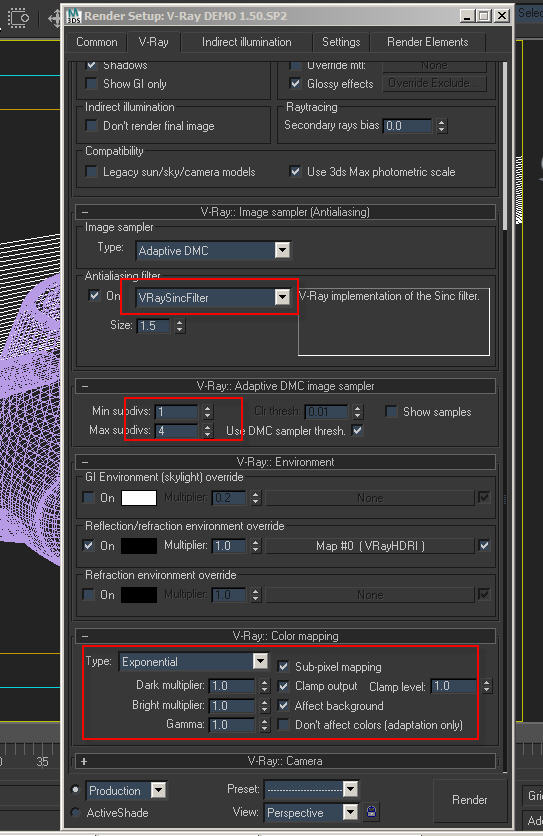Collapse V-Ray Environment rollout
Image resolution: width=543 pixels, height=836 pixels.
[x=286, y=462]
